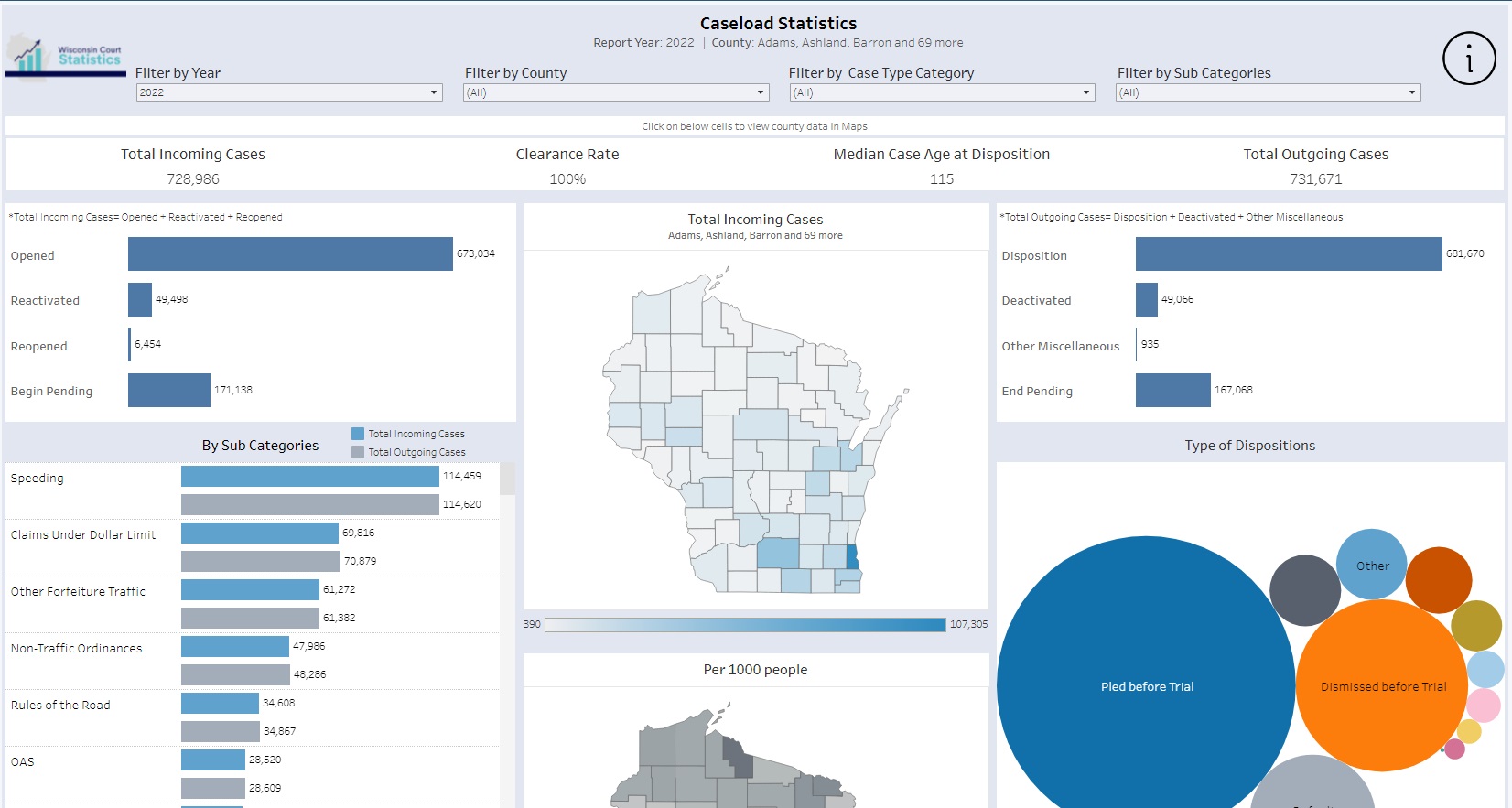
Task: Click the Wisconsin Court Statistics logo
Action: click(x=65, y=57)
